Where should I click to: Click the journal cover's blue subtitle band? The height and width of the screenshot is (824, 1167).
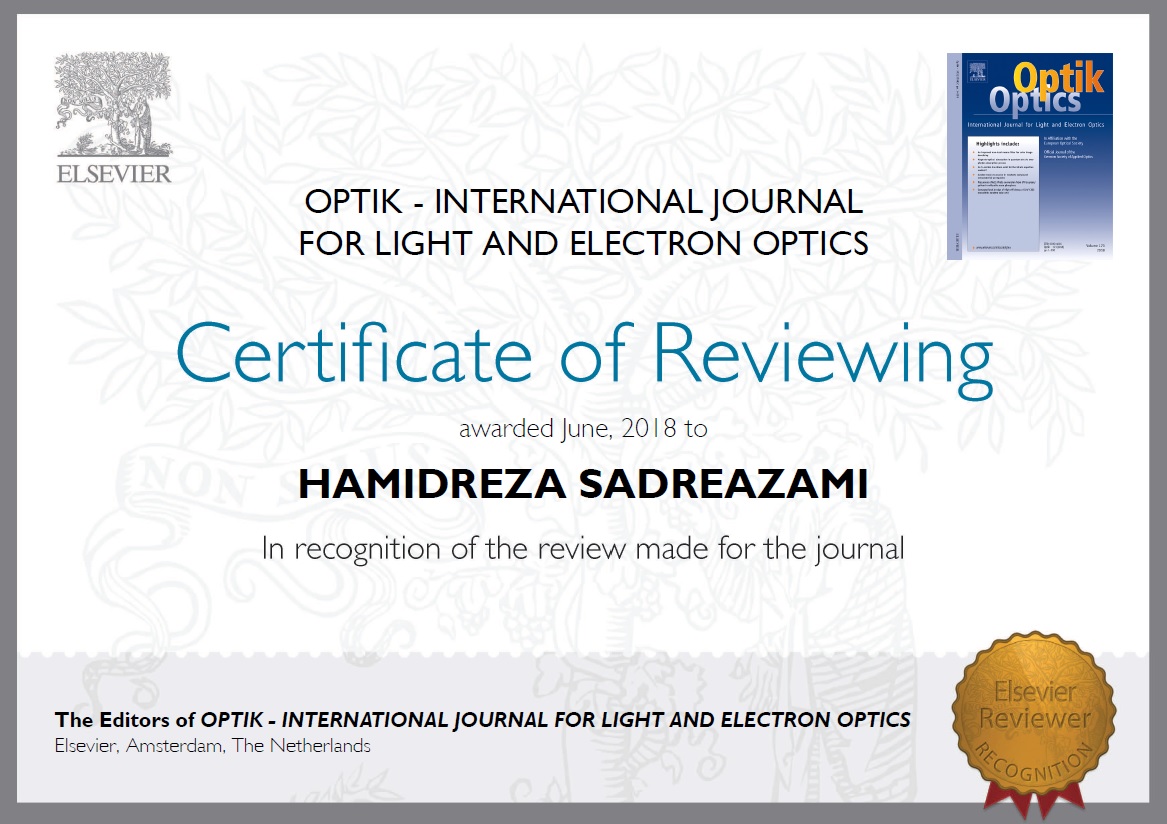(1035, 123)
